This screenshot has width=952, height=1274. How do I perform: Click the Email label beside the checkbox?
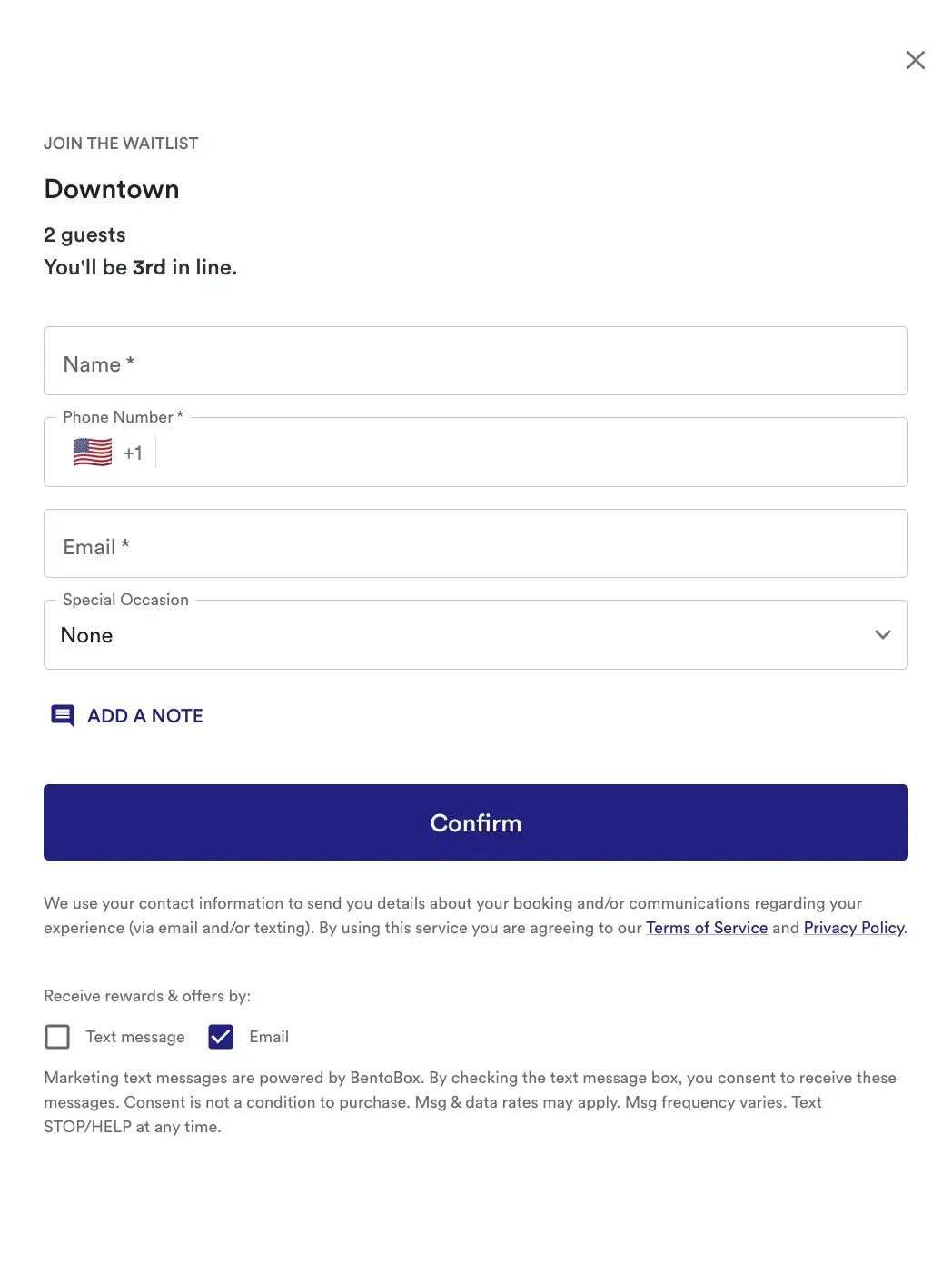click(x=269, y=1037)
